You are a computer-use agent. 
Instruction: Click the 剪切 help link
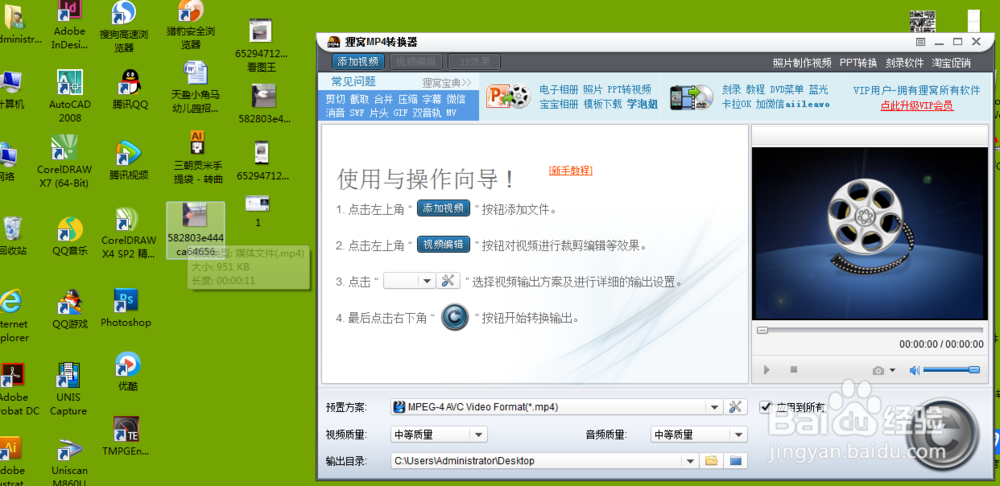[335, 99]
